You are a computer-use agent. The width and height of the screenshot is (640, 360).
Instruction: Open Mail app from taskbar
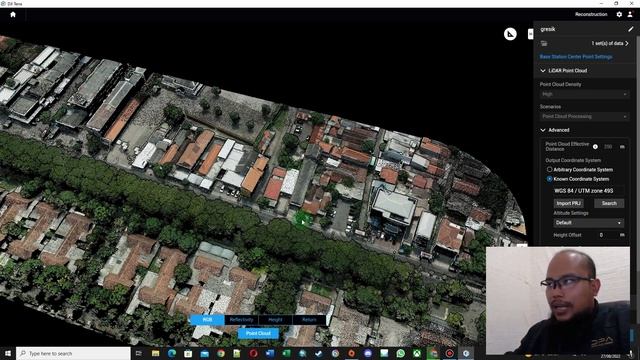tap(204, 353)
